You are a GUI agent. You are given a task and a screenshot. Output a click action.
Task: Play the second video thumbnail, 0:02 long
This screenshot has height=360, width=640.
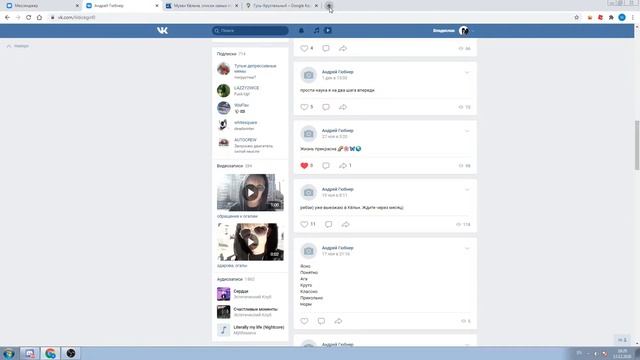[250, 242]
